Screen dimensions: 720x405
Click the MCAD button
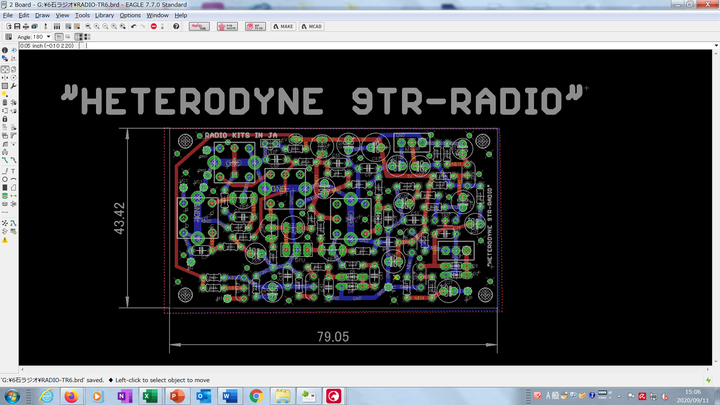tap(312, 26)
